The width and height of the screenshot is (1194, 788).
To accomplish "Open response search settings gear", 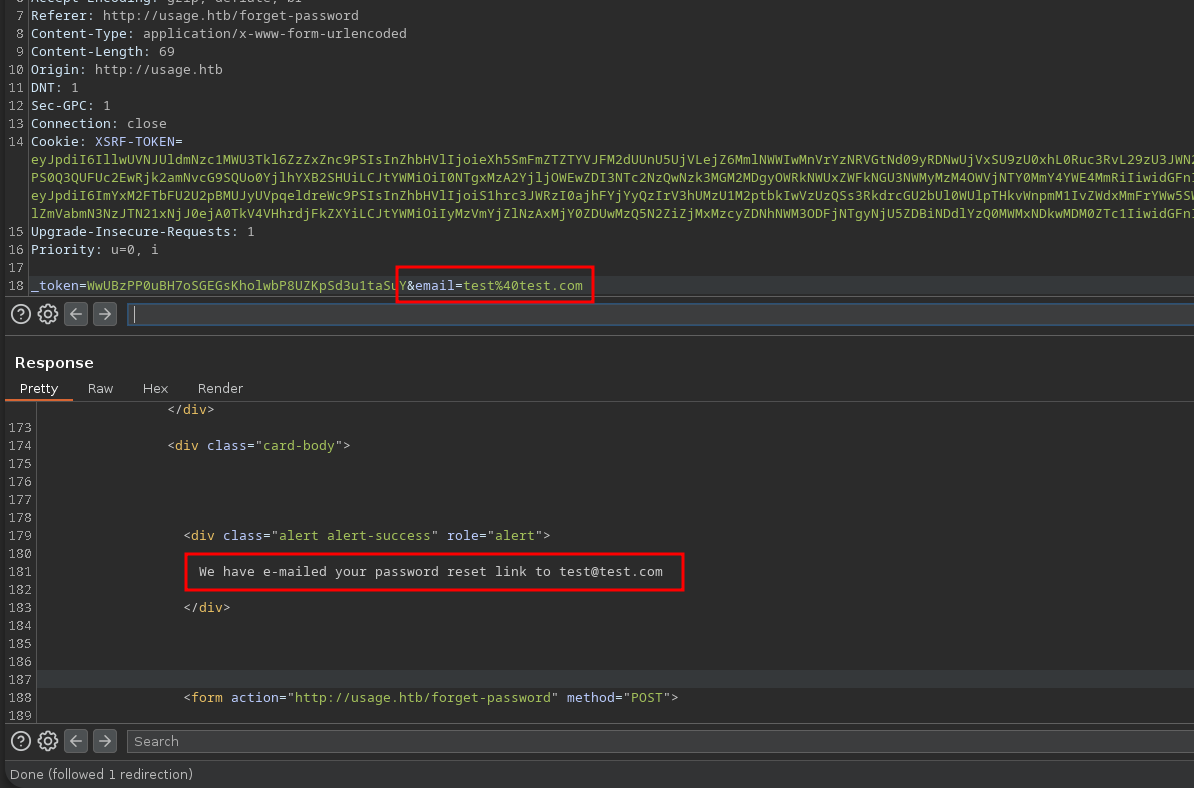I will [48, 741].
